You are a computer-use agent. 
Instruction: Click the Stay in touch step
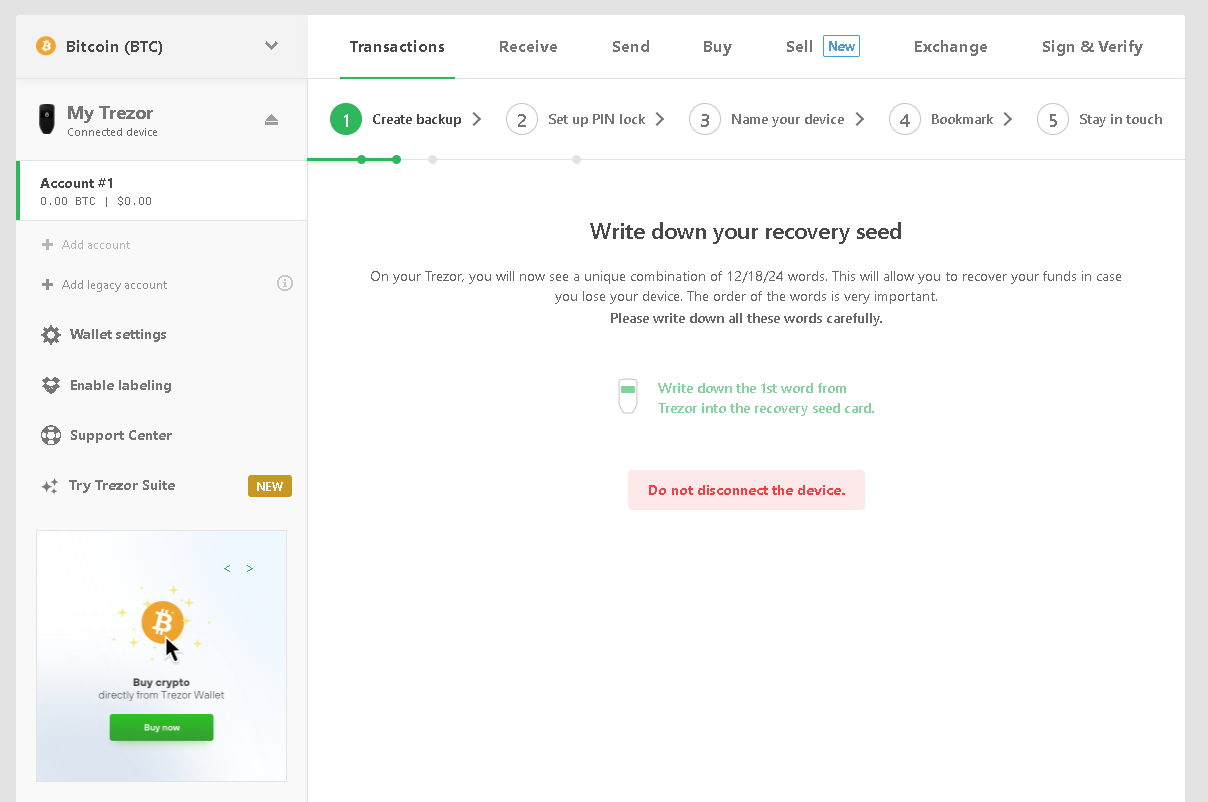(x=1121, y=119)
